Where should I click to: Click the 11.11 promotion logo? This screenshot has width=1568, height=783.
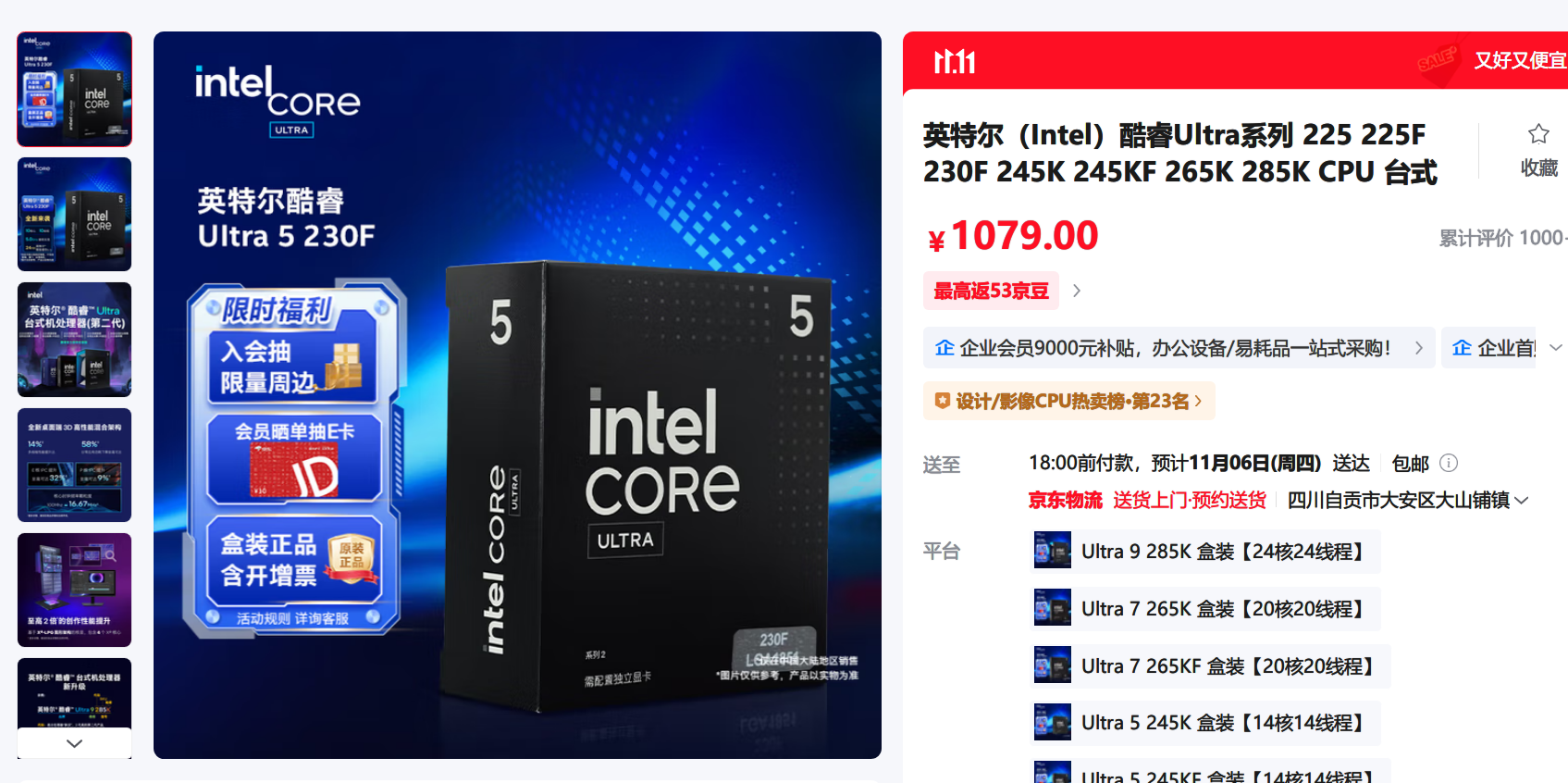pyautogui.click(x=955, y=62)
